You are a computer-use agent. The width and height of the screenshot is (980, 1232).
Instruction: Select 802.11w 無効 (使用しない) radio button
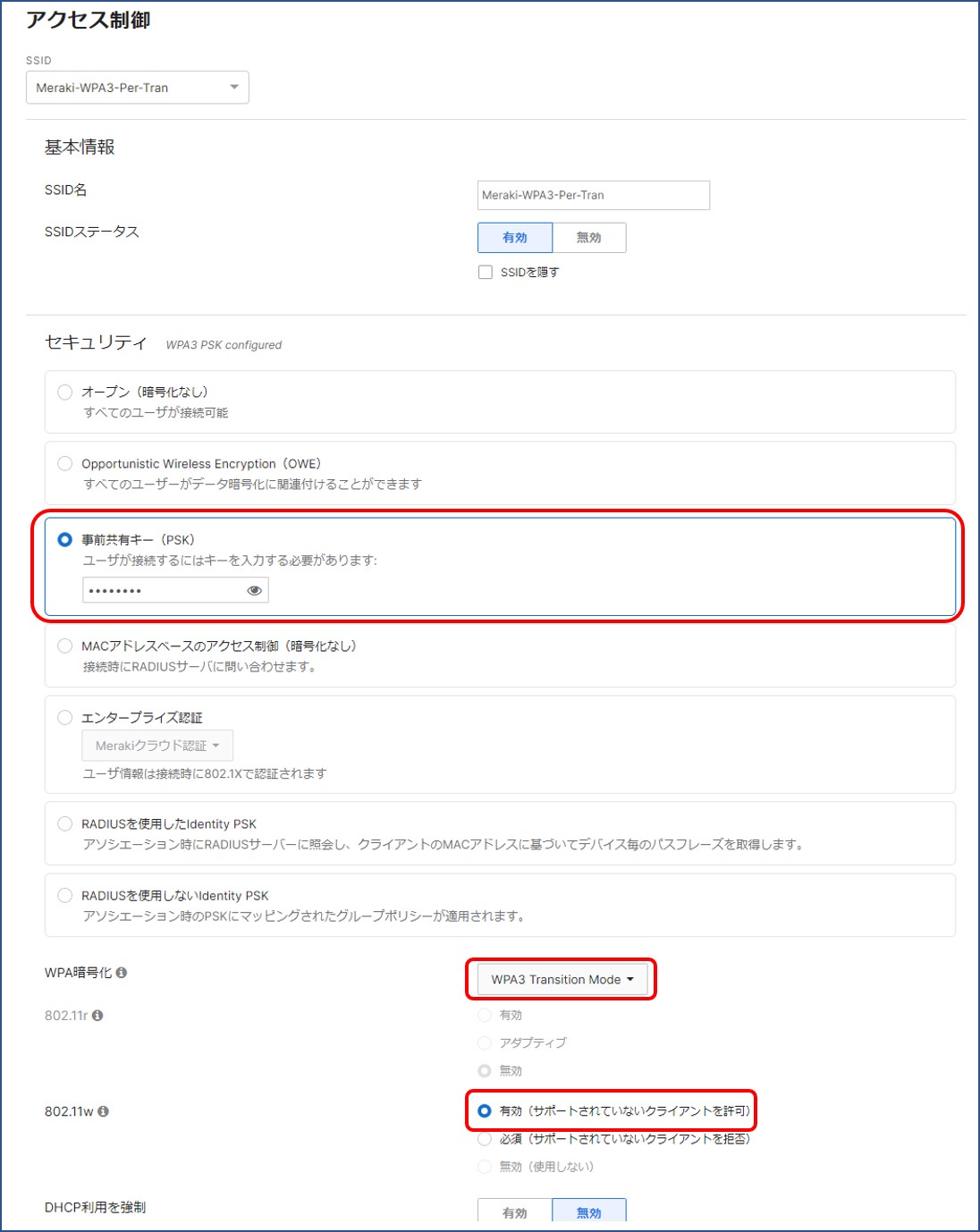(x=485, y=1167)
